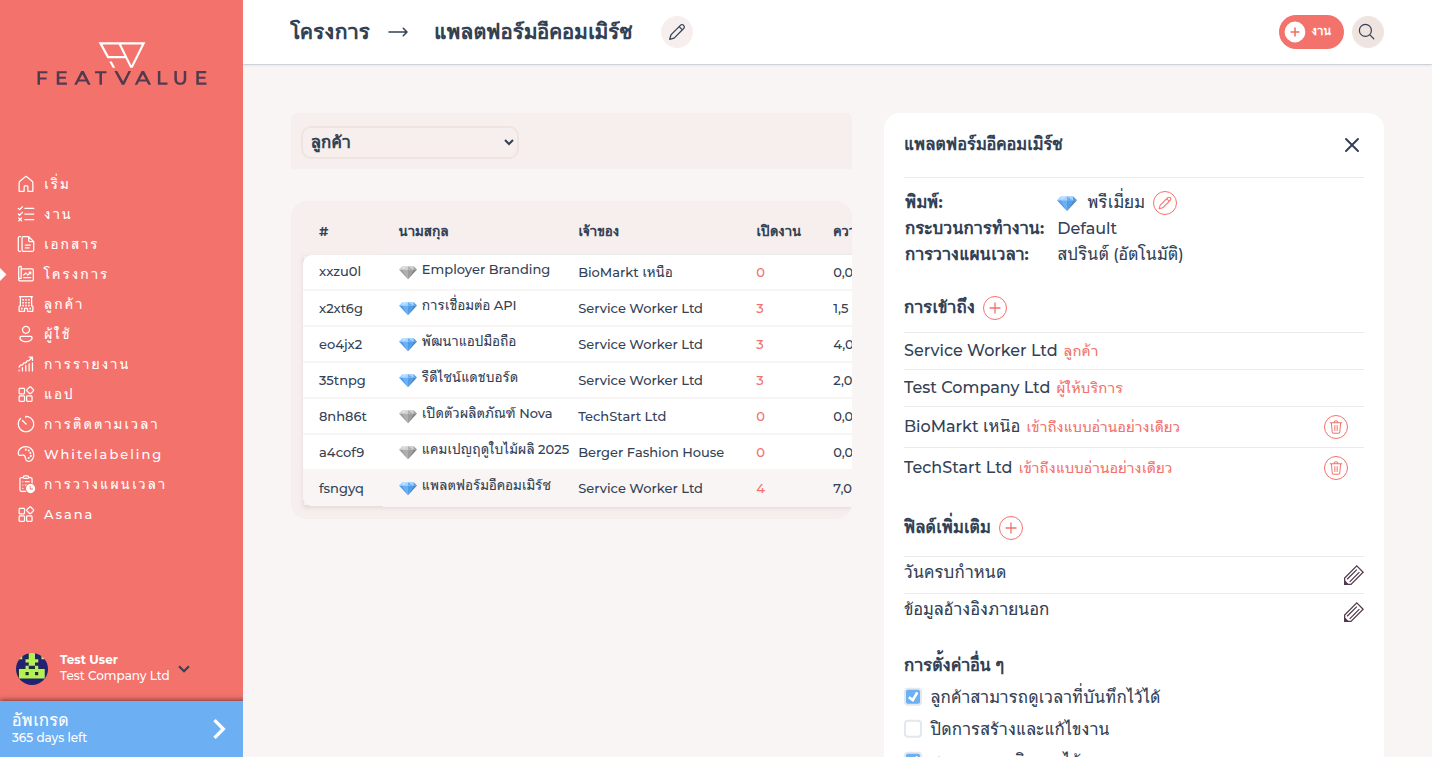
Task: Click the FeatValue logo
Action: click(122, 64)
